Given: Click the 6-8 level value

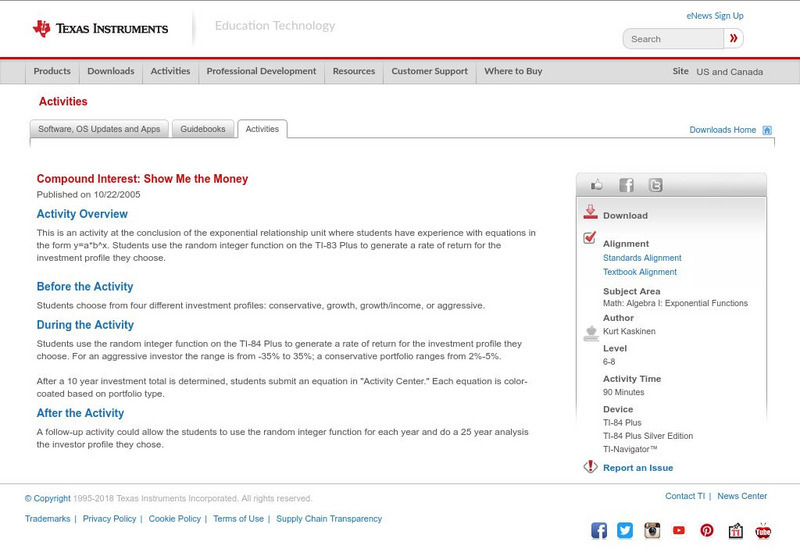Looking at the screenshot, I should 609,362.
